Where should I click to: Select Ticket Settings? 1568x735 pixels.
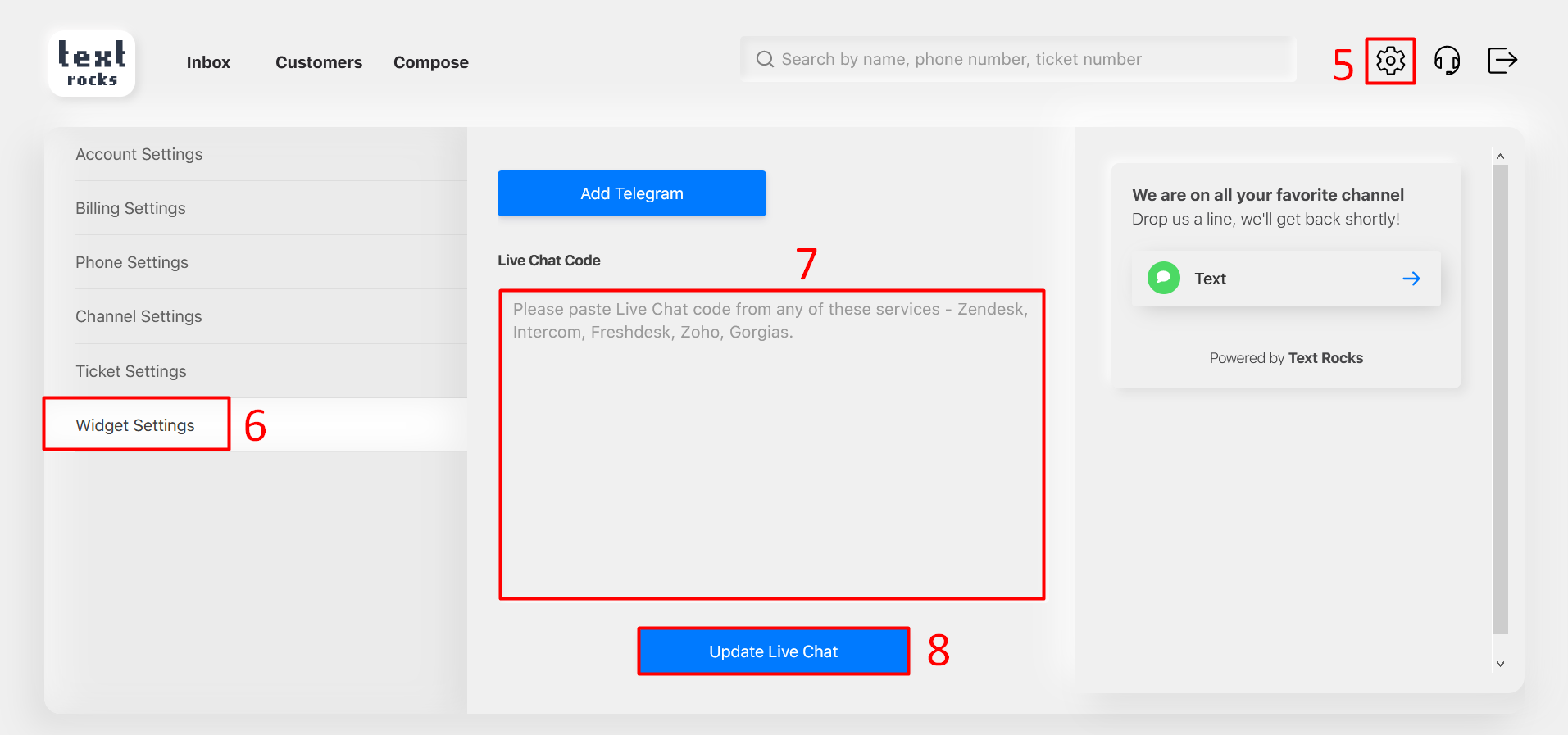coord(131,371)
